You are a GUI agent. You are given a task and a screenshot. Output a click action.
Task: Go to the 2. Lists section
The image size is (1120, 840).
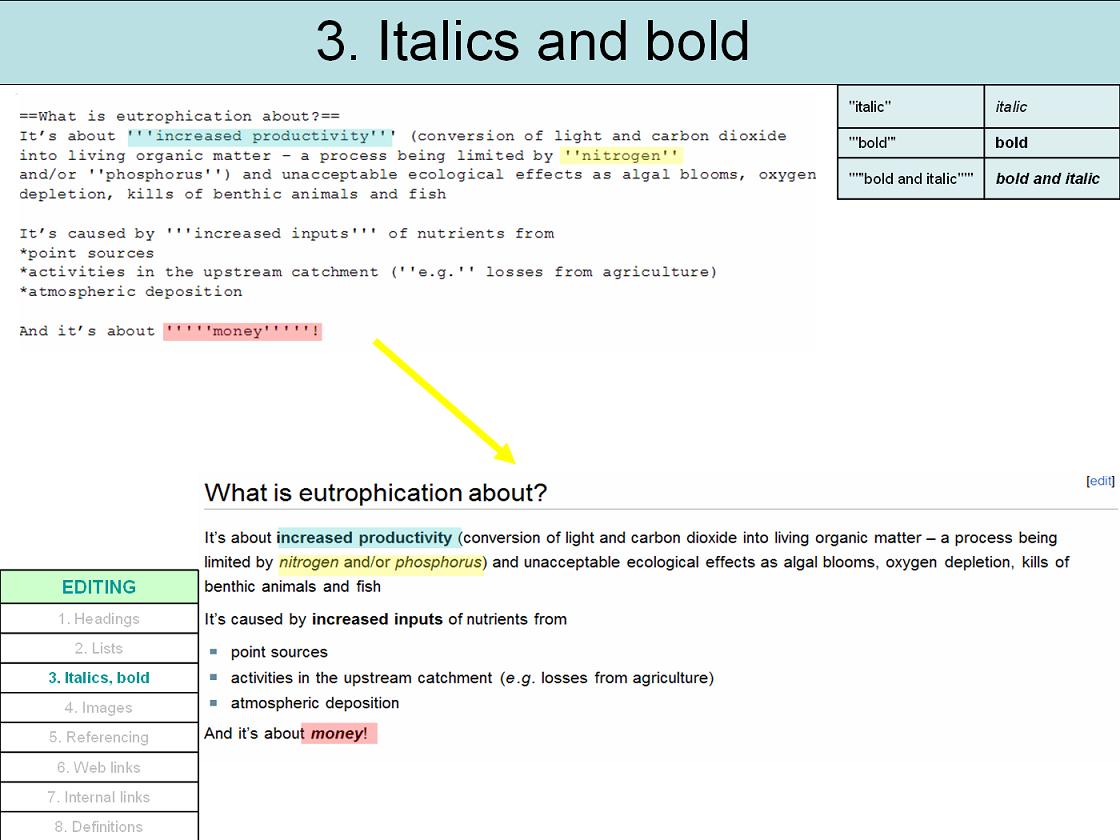pos(99,648)
